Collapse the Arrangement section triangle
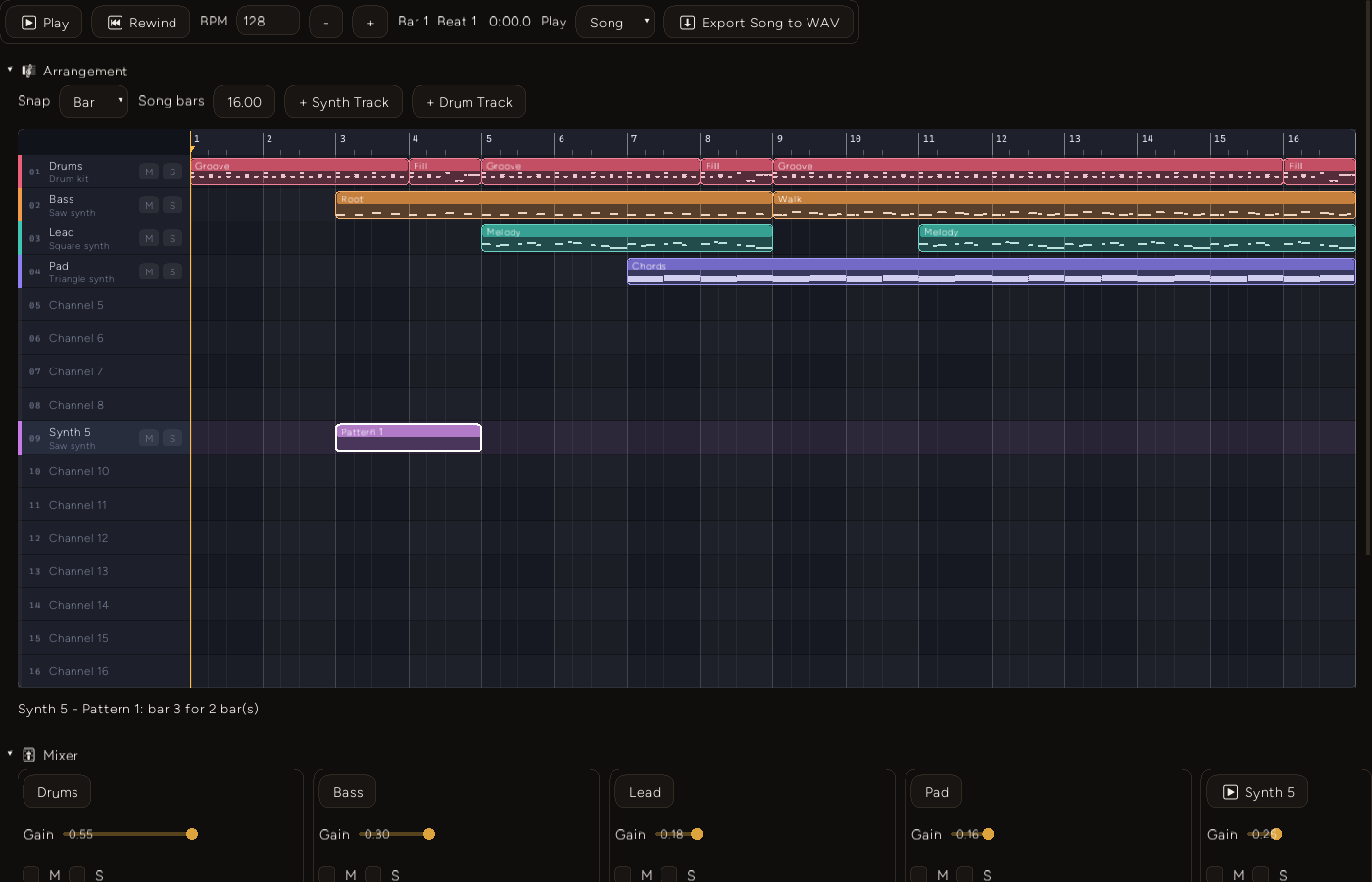This screenshot has width=1372, height=882. coord(10,70)
